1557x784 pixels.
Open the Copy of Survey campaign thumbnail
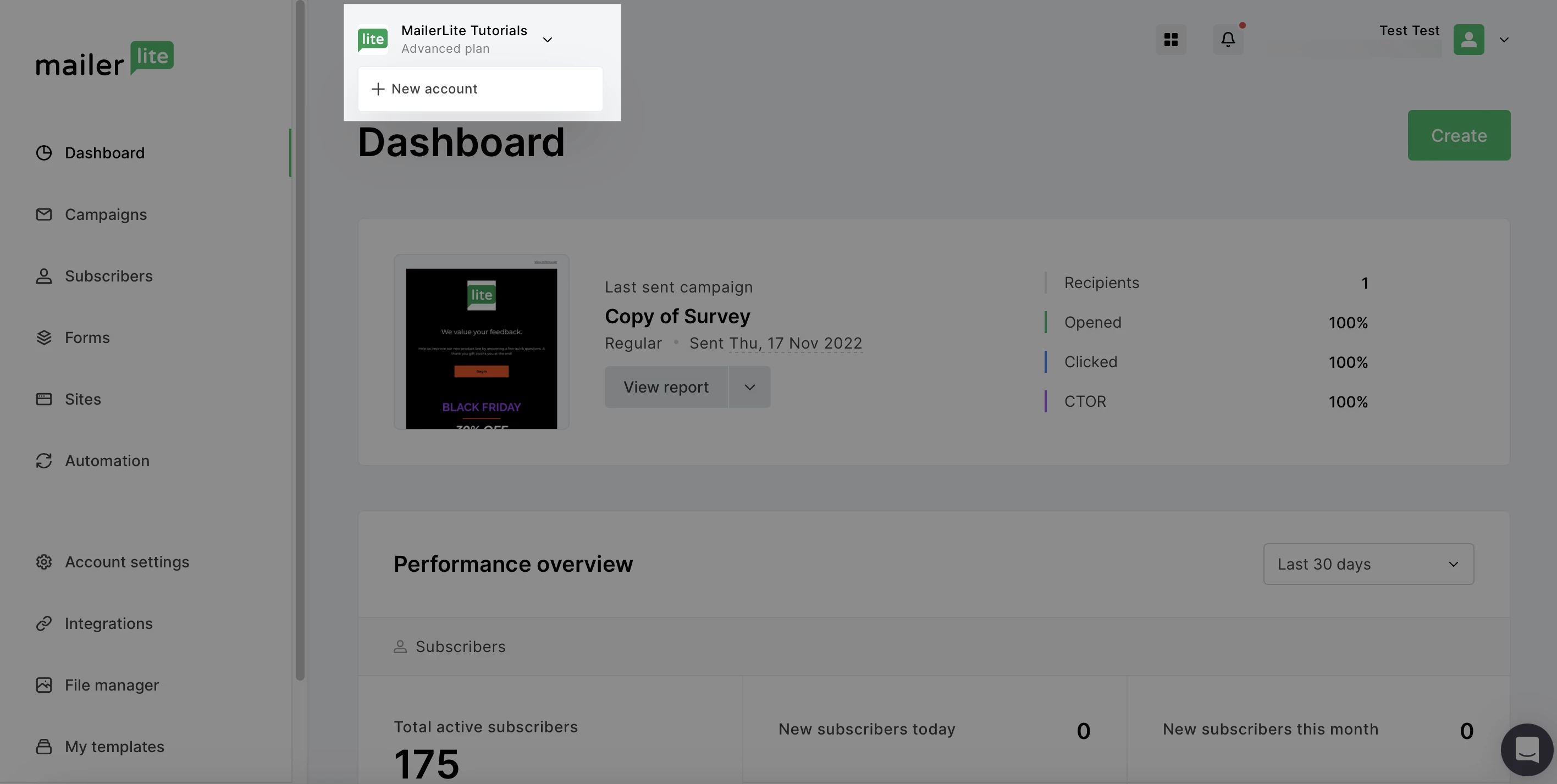click(481, 342)
